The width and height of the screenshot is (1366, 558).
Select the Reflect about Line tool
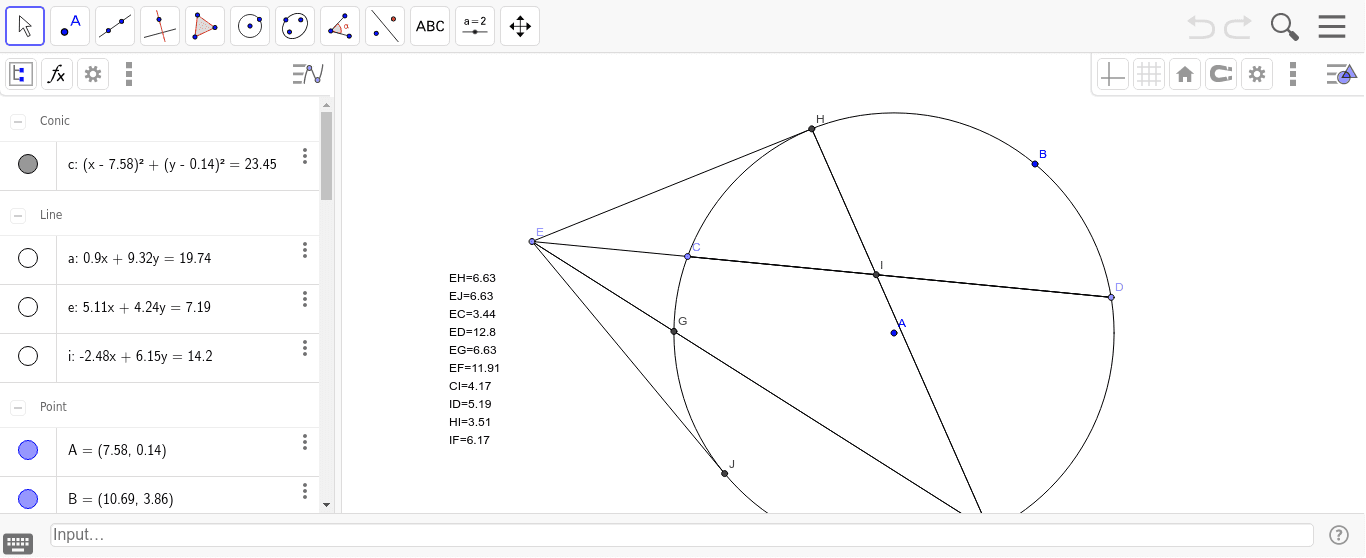click(x=385, y=26)
